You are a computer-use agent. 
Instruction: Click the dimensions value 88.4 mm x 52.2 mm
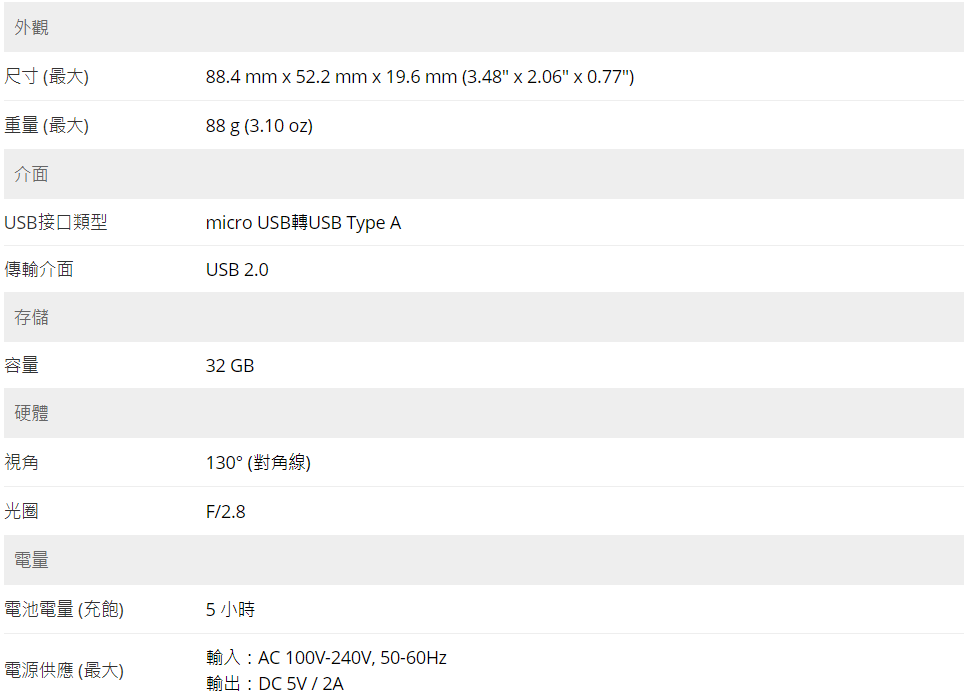pyautogui.click(x=420, y=77)
